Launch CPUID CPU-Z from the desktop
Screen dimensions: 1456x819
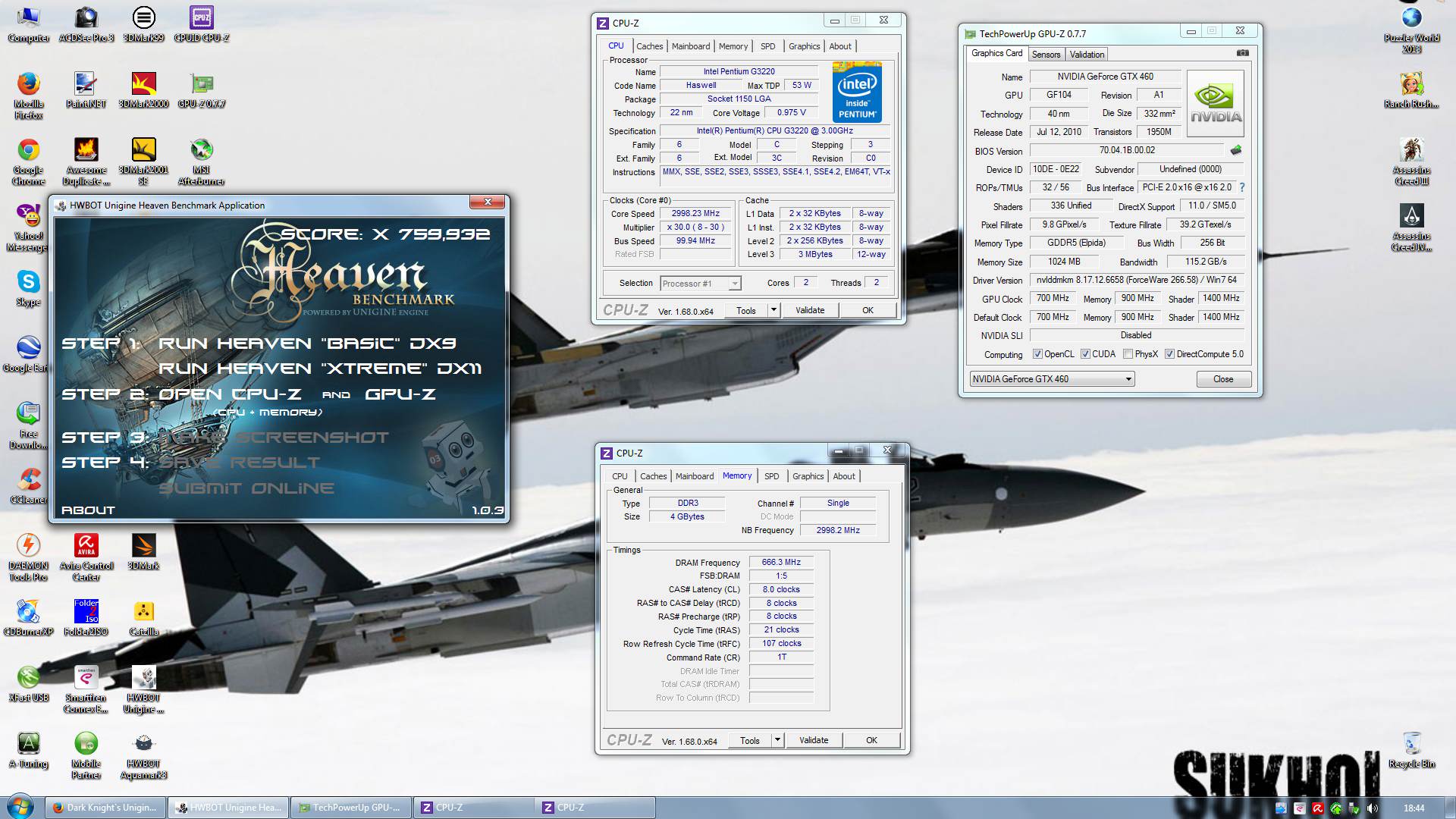(201, 24)
